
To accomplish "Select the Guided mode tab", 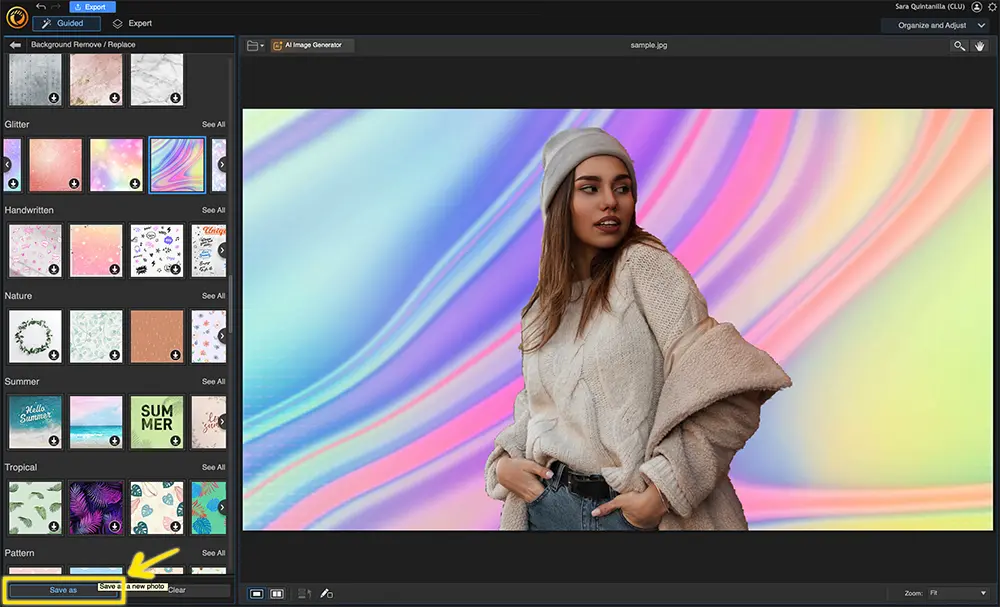I will [x=66, y=22].
